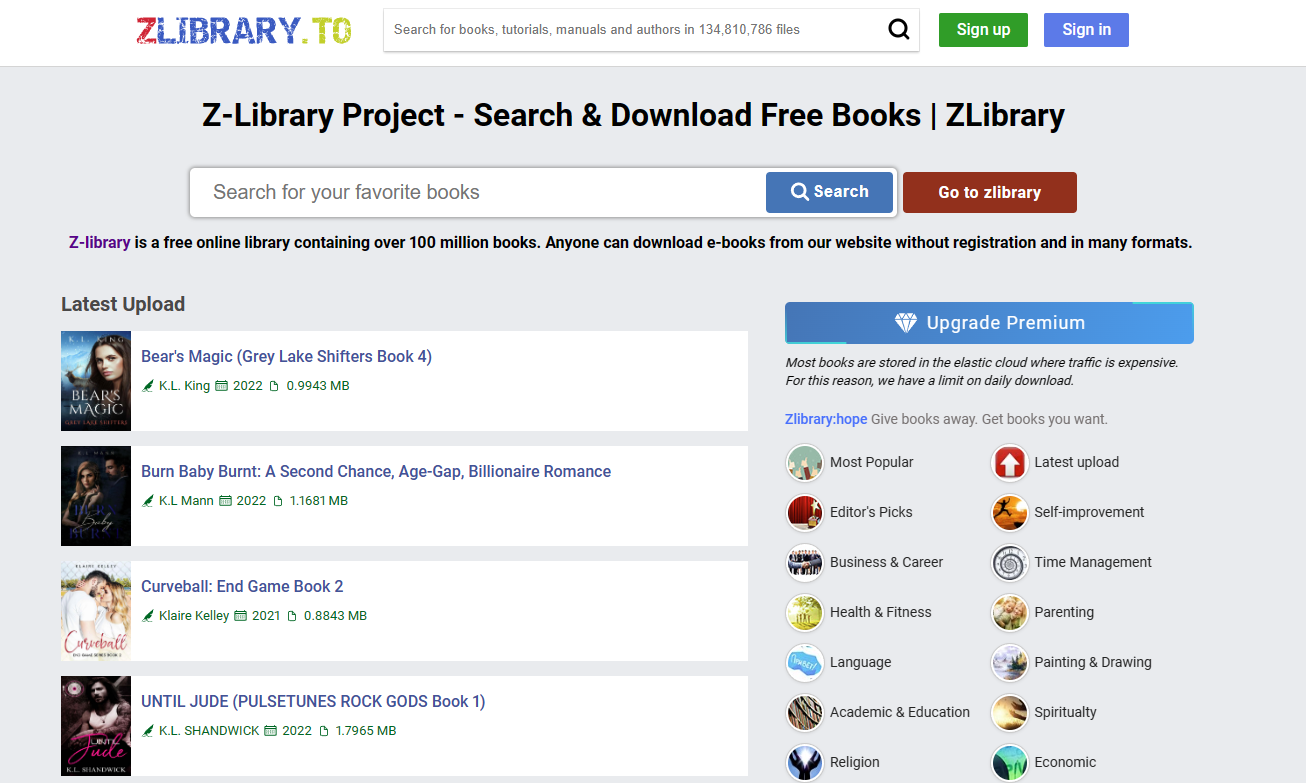Open the Latest upload red arrow icon

(x=1010, y=462)
